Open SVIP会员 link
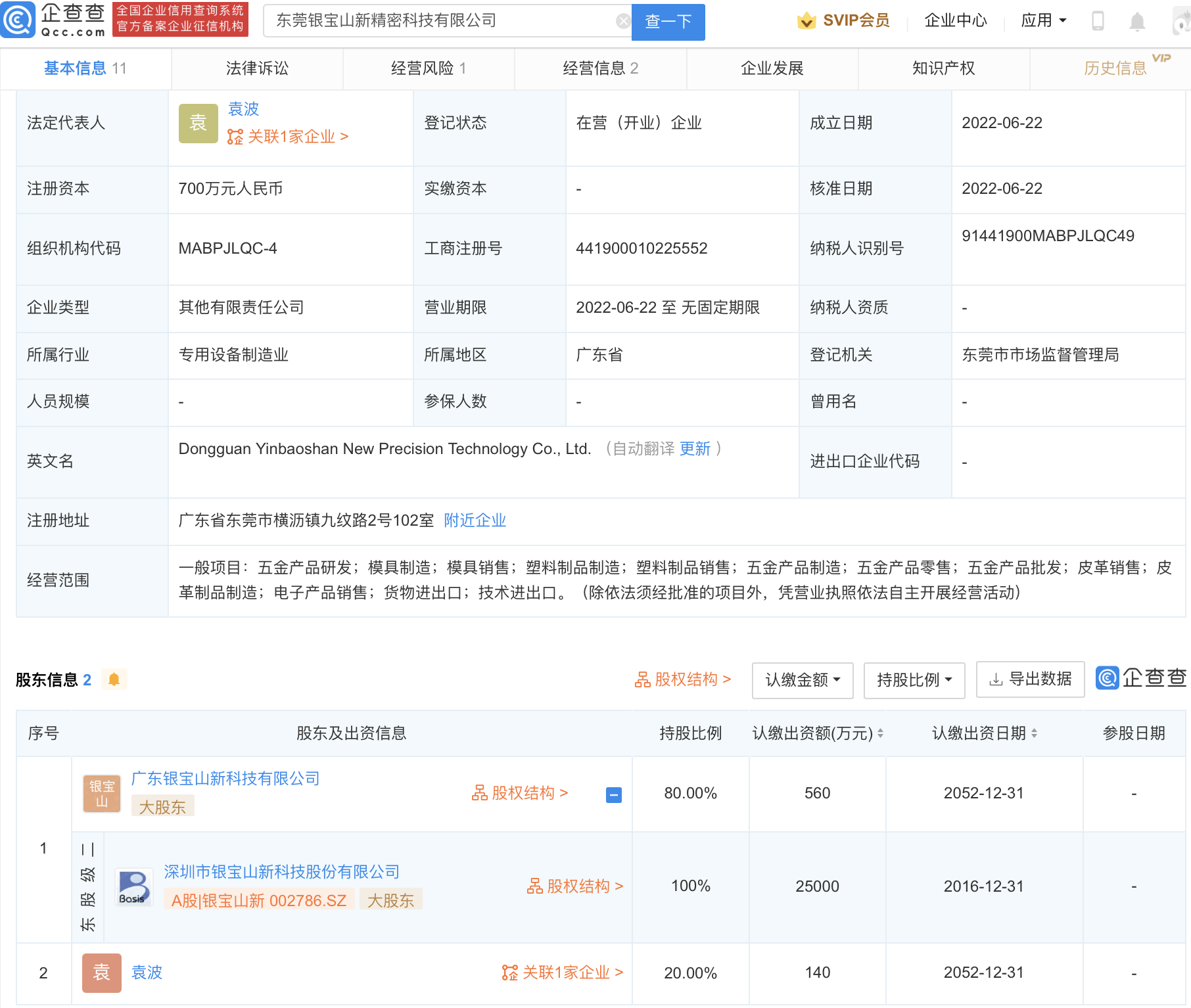This screenshot has height=1008, width=1191. point(856,21)
